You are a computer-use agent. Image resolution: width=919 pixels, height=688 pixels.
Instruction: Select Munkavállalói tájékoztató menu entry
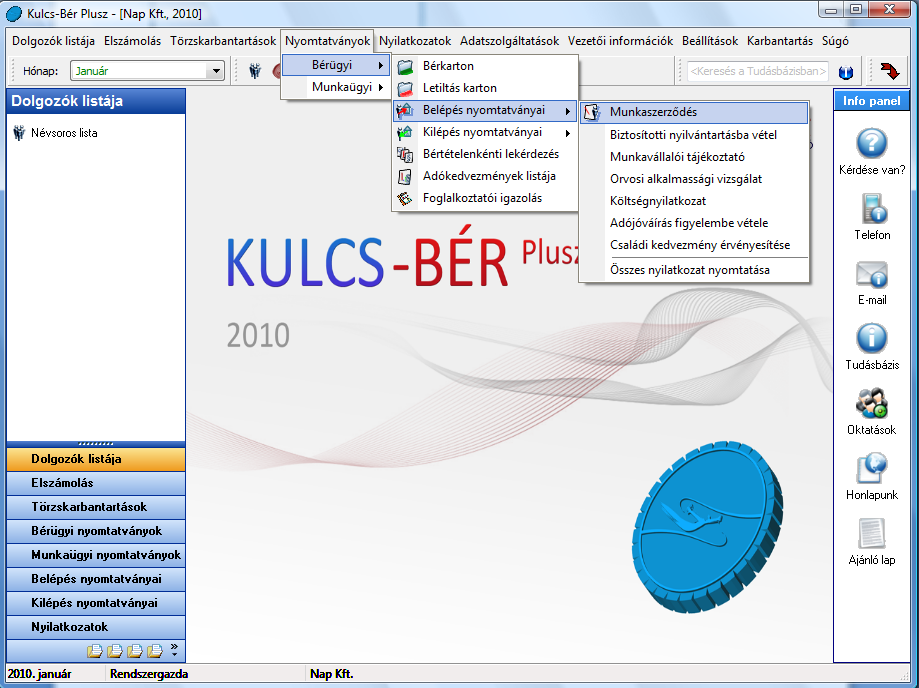pyautogui.click(x=694, y=157)
